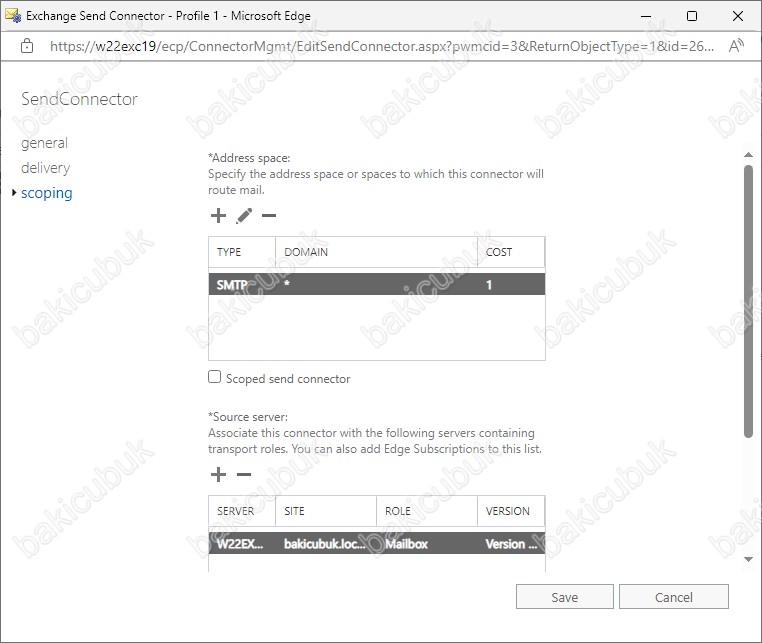Screen dimensions: 762x643
Task: Select the scoping tab
Action: (x=47, y=193)
